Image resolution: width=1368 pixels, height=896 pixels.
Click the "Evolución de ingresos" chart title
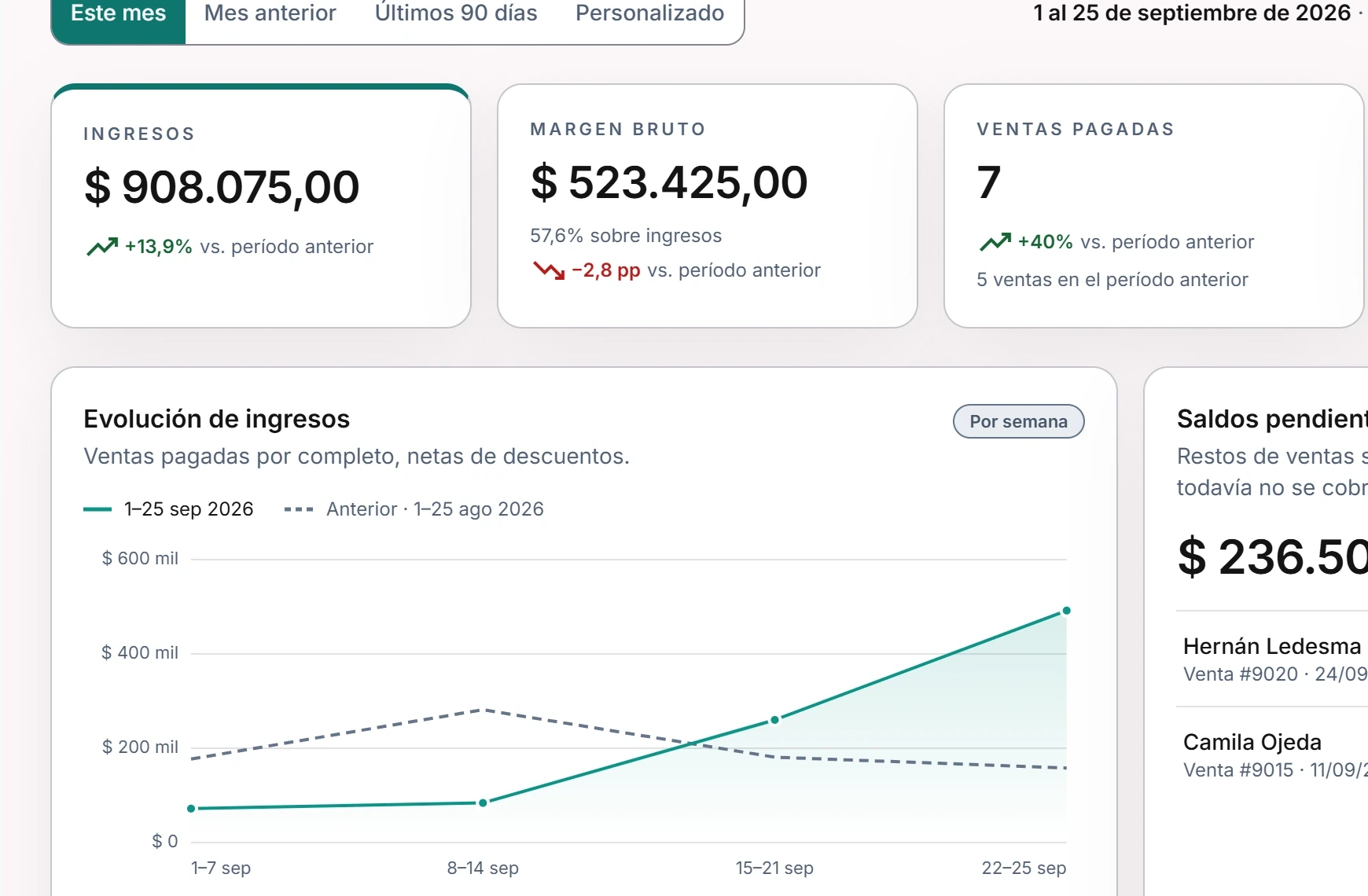click(217, 419)
